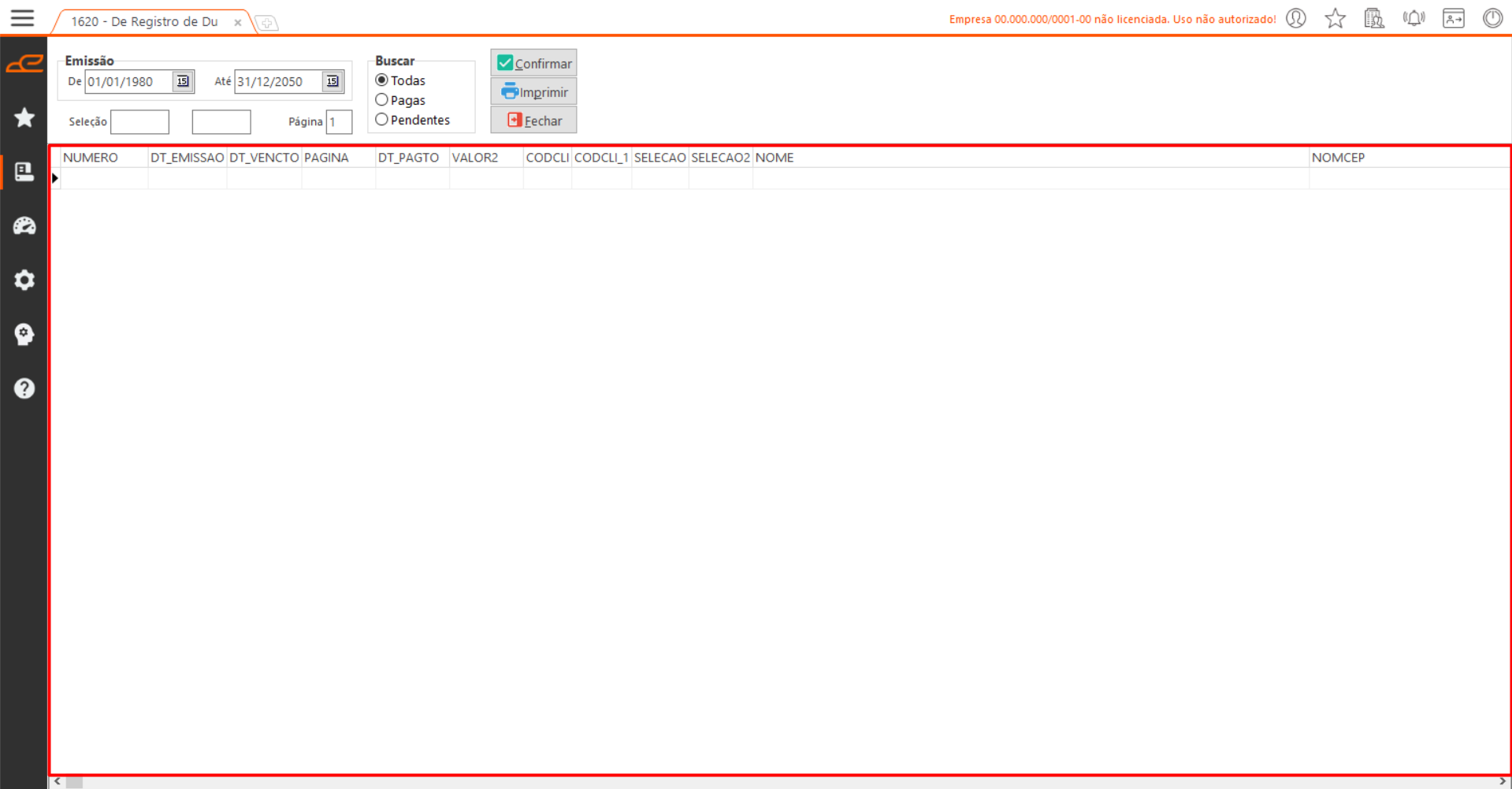Viewport: 1512px width, 789px height.
Task: Select the Pagas radio option
Action: 382,100
